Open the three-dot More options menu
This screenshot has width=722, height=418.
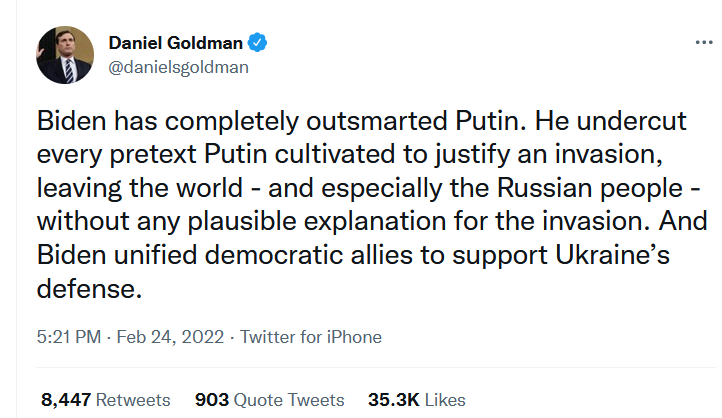(703, 45)
